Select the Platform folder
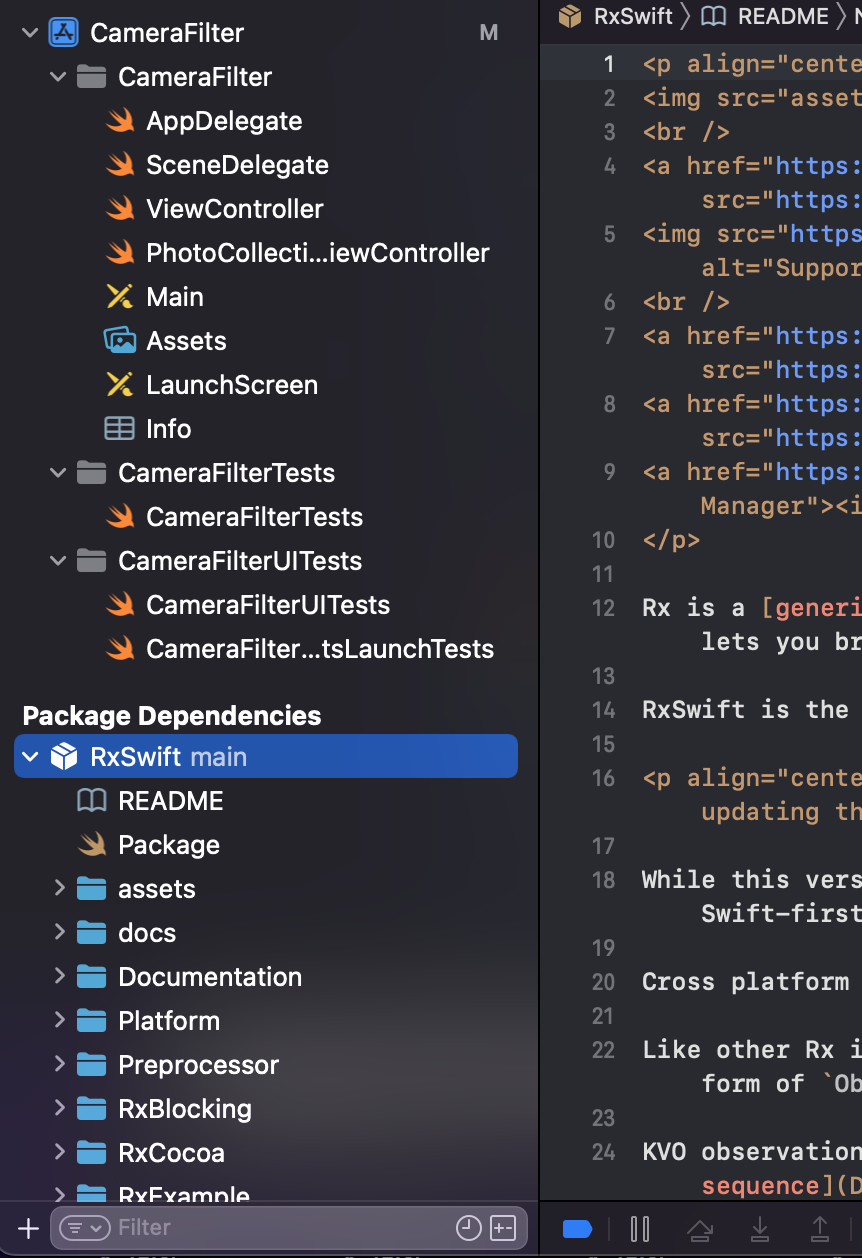The image size is (862, 1258). [169, 1021]
